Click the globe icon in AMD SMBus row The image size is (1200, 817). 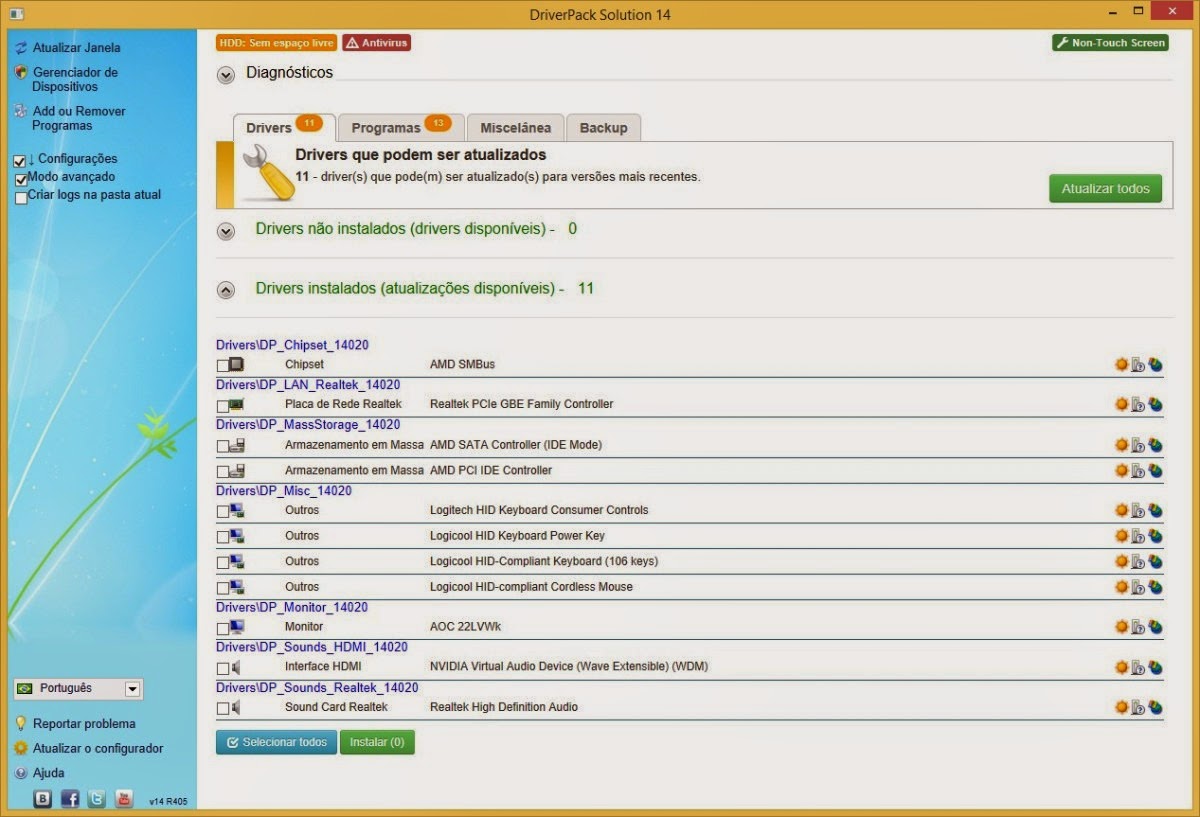[1155, 364]
